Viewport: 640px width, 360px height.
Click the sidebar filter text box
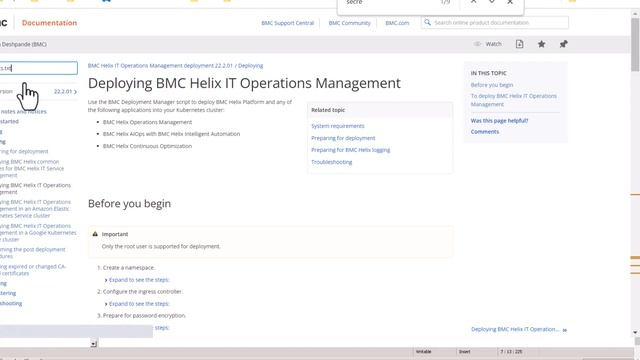pyautogui.click(x=38, y=68)
